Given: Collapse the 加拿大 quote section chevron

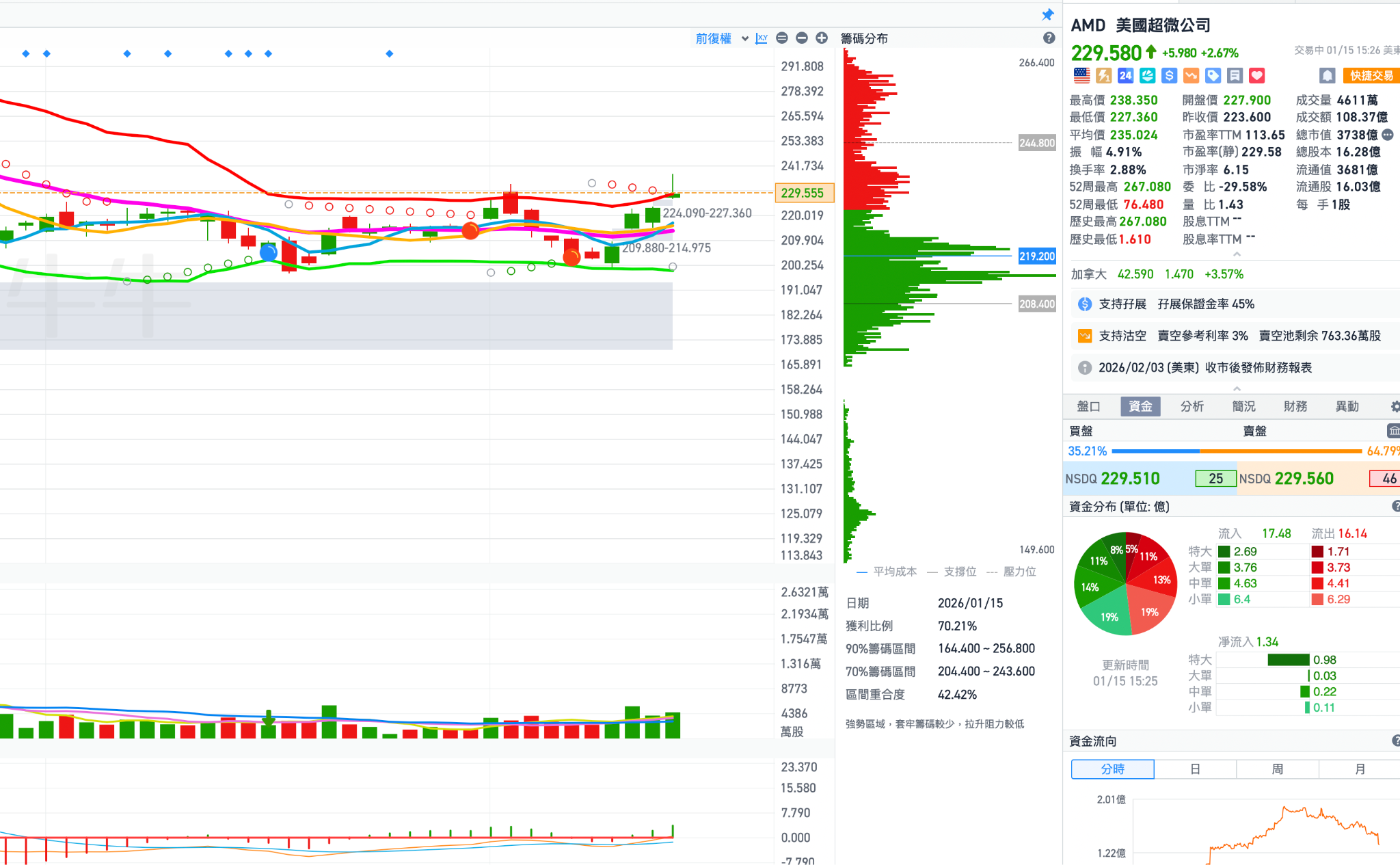Looking at the screenshot, I should 1237,253.
